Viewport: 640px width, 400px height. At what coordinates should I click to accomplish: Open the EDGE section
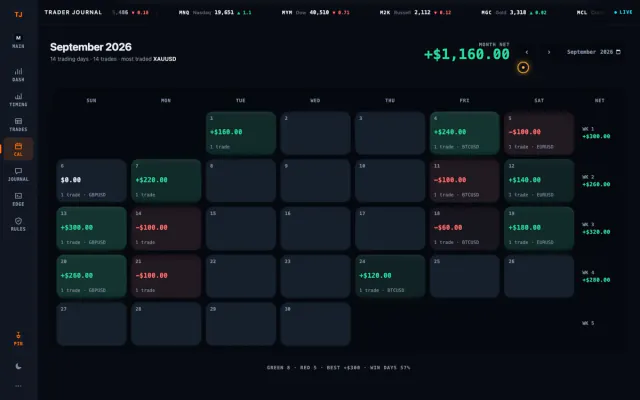click(x=18, y=200)
